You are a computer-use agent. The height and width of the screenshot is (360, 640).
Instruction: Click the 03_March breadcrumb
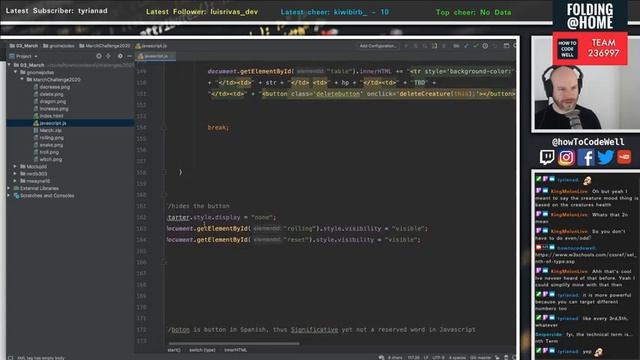tap(24, 46)
